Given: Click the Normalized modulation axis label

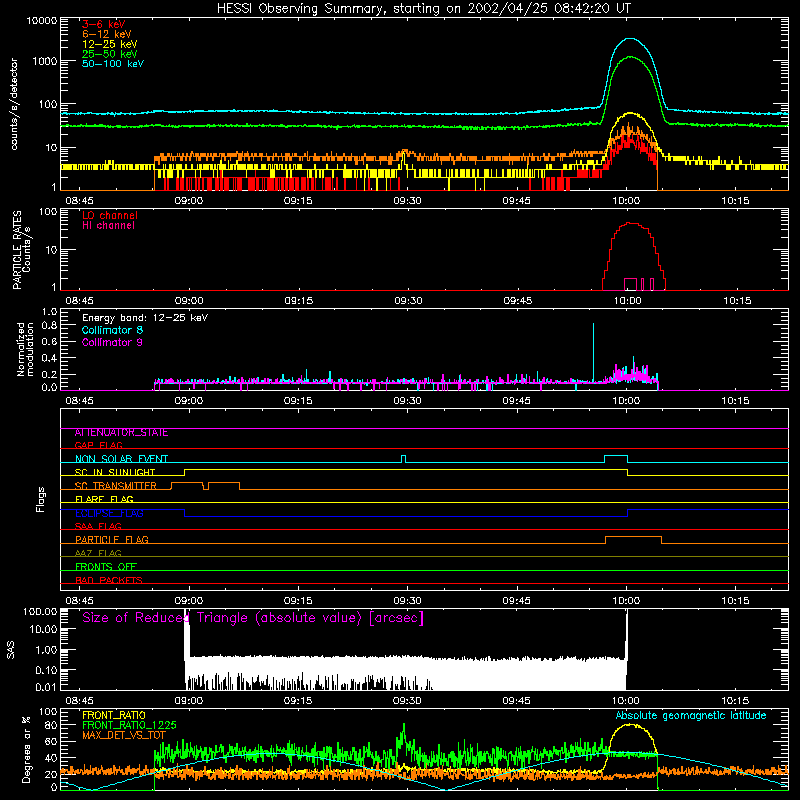Looking at the screenshot, I should (25, 349).
